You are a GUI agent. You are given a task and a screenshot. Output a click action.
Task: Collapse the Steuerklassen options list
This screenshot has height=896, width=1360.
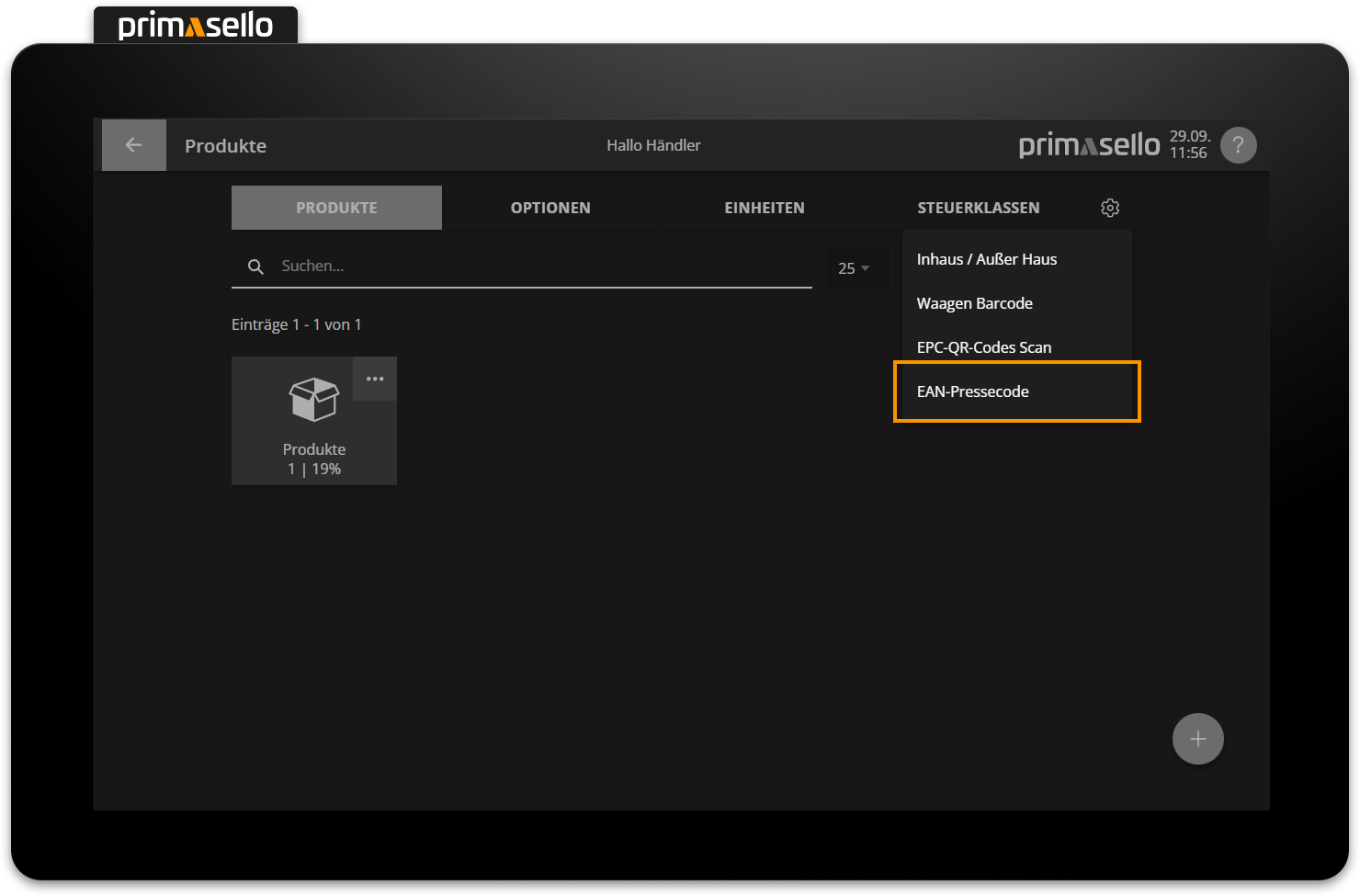pyautogui.click(x=1110, y=208)
